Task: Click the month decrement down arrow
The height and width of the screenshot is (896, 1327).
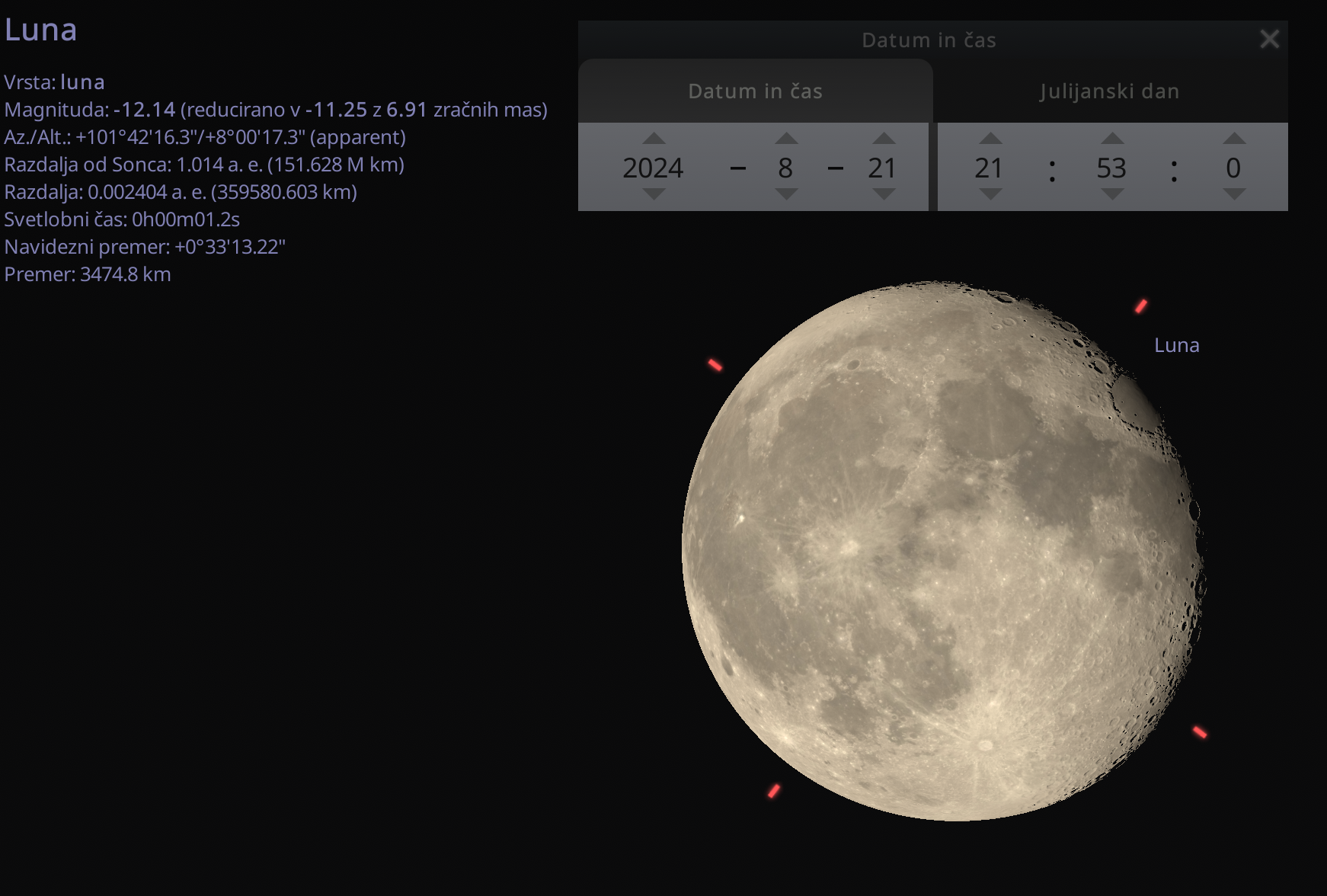Action: (785, 194)
